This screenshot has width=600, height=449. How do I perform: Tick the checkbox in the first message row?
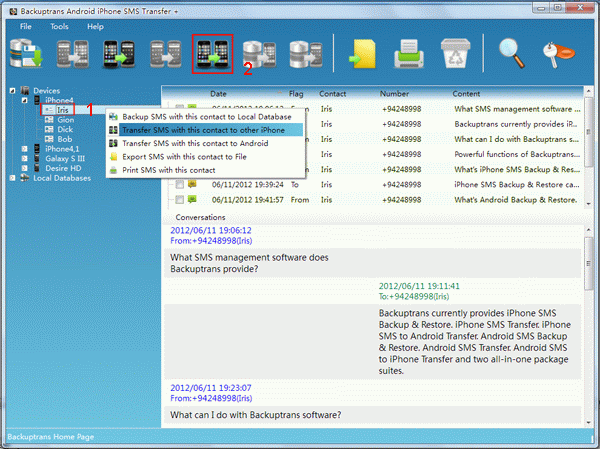tap(179, 108)
